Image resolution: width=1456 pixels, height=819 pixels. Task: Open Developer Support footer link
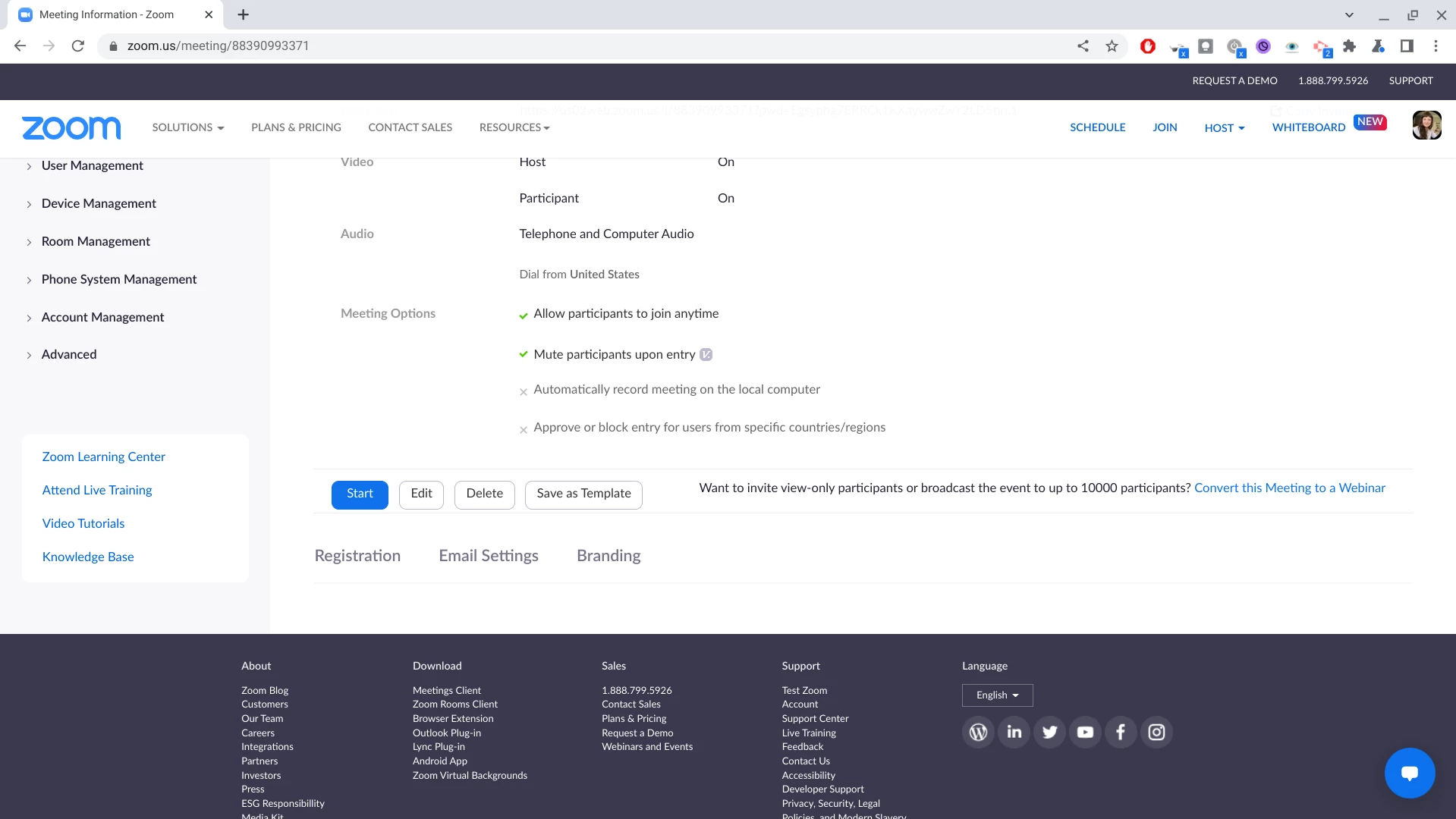[822, 789]
